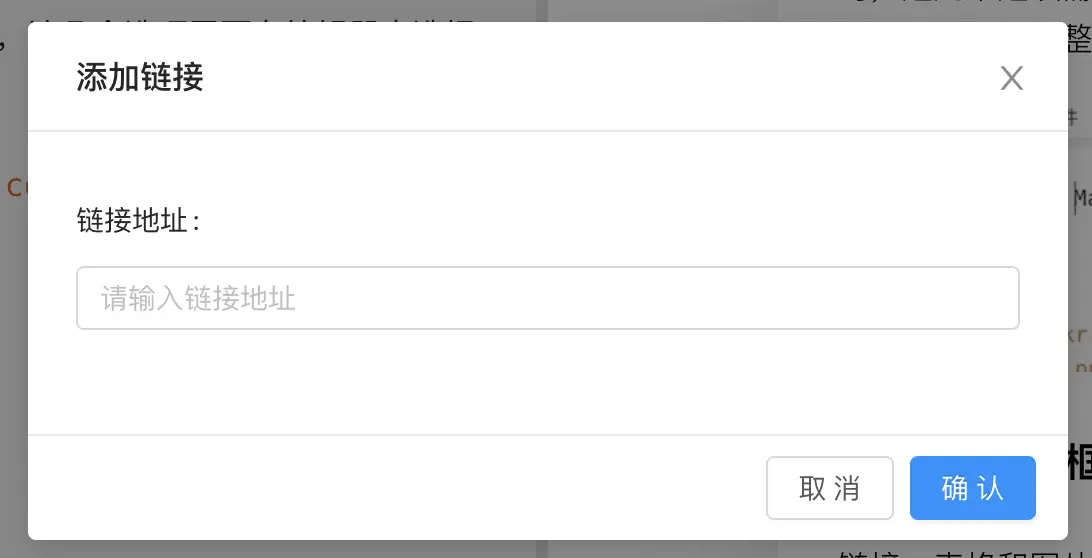Confirm the link with 确认 button
Screen dimensions: 1092x558
972,488
